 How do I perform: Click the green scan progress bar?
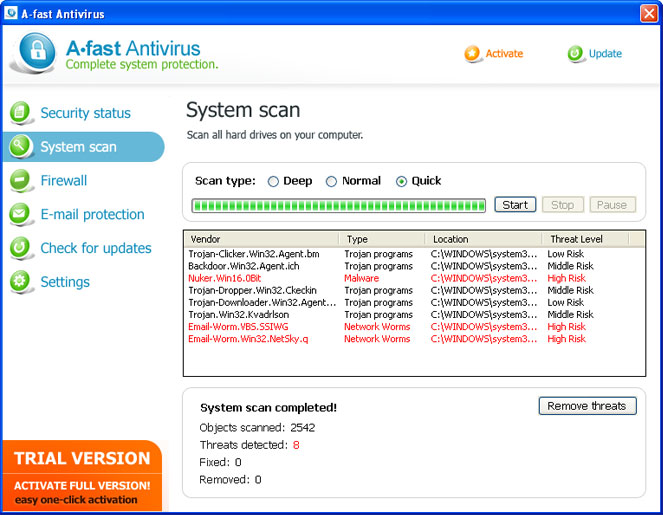pos(338,205)
